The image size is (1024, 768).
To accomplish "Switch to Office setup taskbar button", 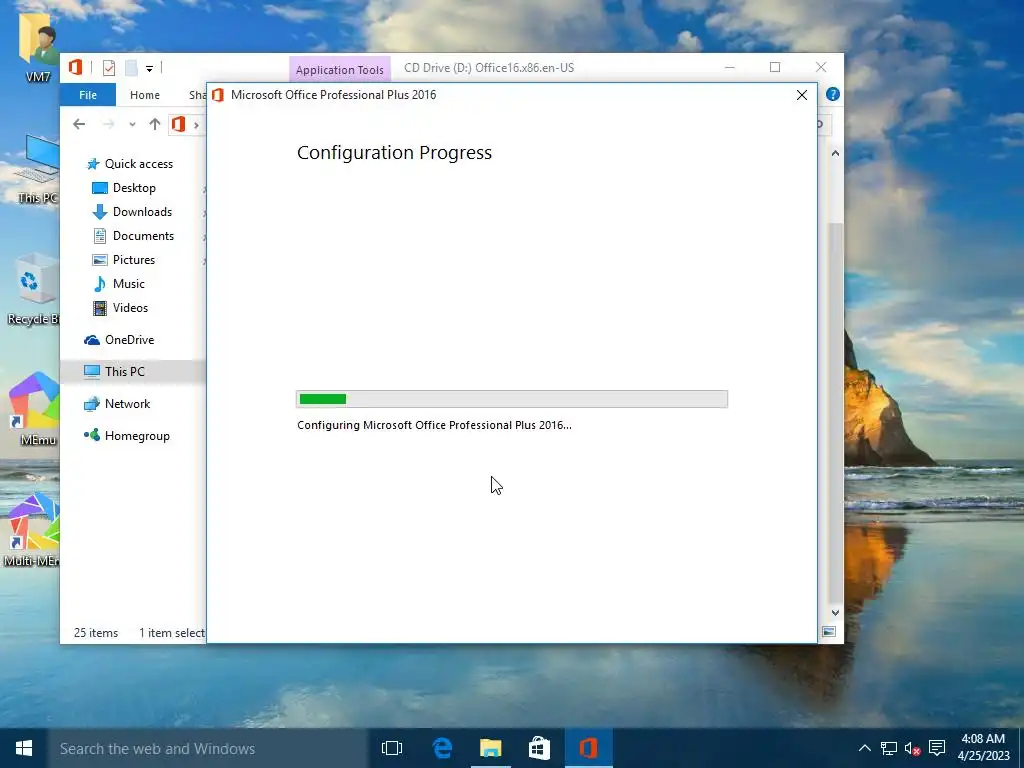I will click(588, 748).
